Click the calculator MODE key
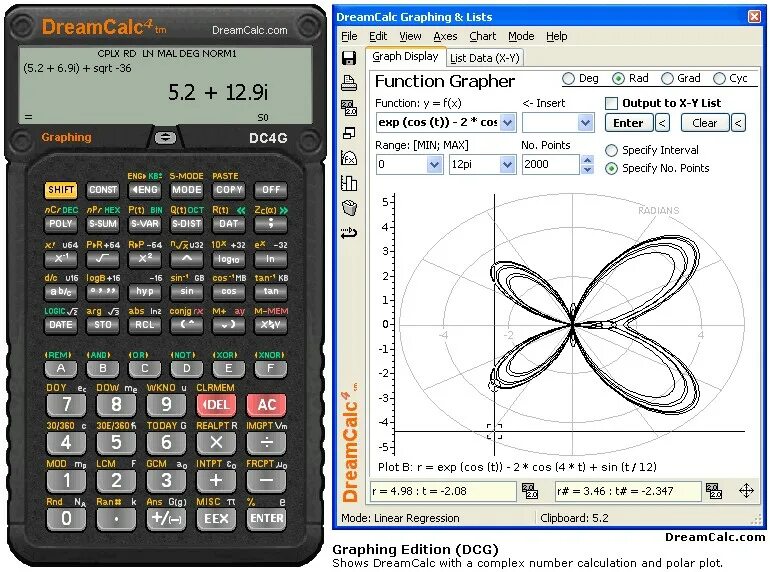This screenshot has height=572, width=770. 187,190
